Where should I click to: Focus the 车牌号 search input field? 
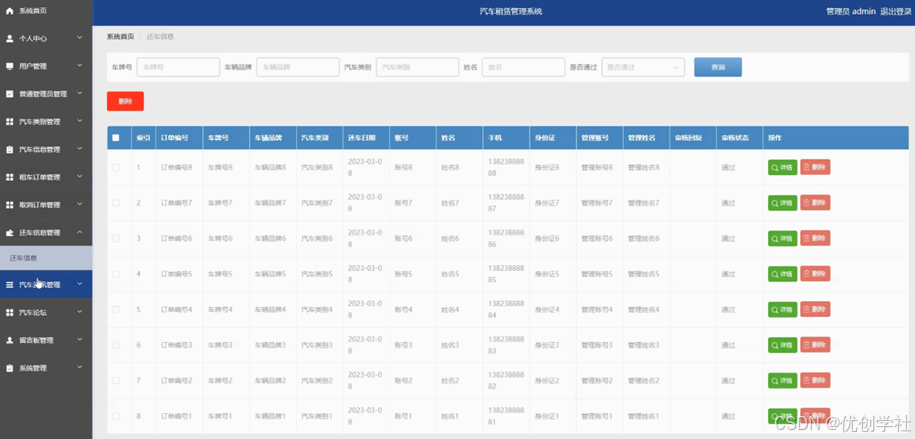point(178,67)
